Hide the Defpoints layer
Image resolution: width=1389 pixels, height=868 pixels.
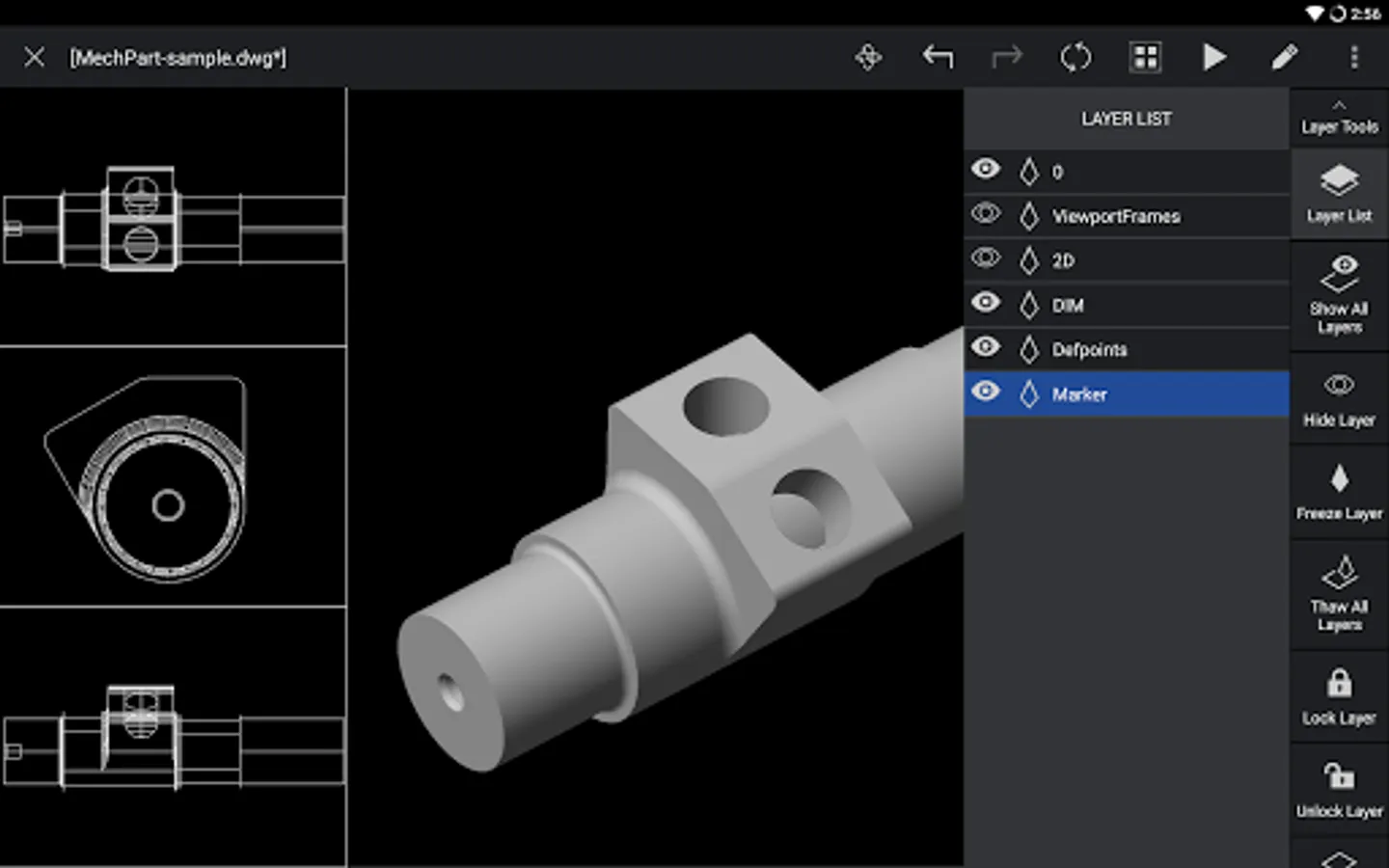click(985, 346)
